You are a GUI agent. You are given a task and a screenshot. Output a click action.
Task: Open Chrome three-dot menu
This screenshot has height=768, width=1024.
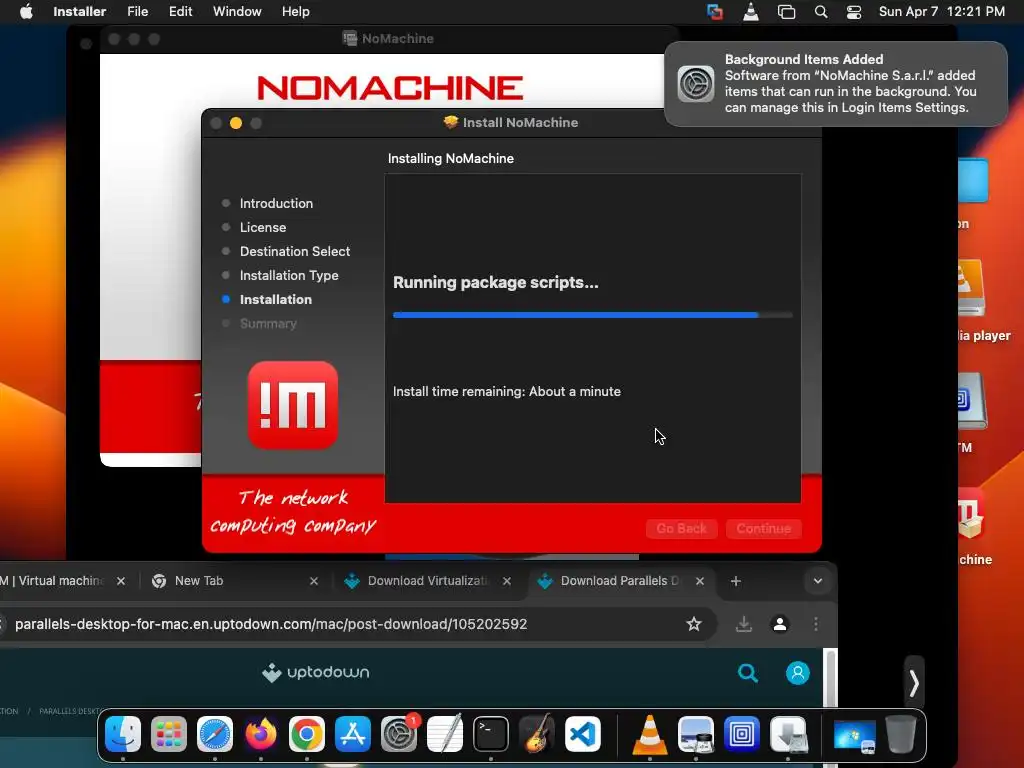click(816, 624)
